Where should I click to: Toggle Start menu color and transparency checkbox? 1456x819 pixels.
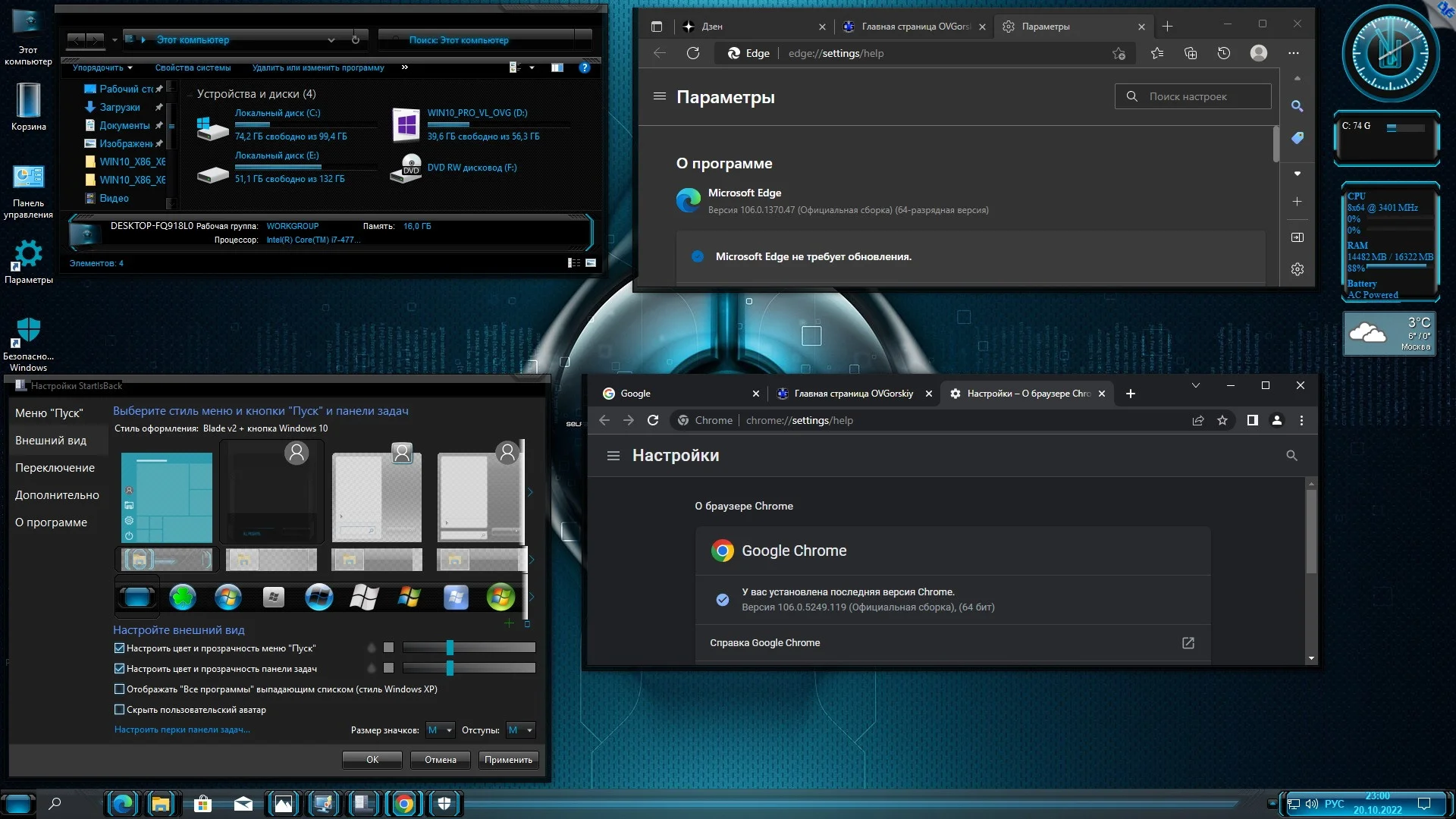coord(119,648)
